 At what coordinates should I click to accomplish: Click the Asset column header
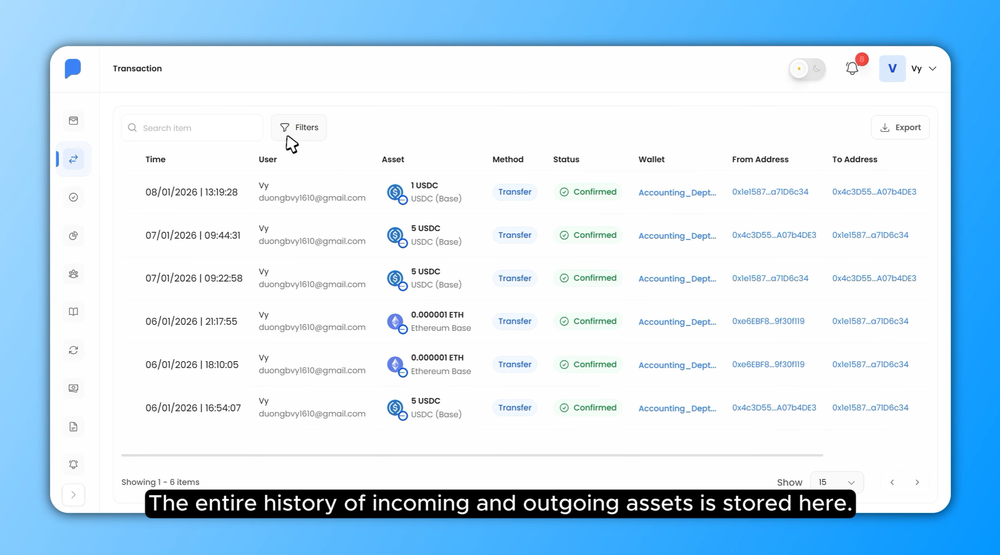click(x=393, y=159)
